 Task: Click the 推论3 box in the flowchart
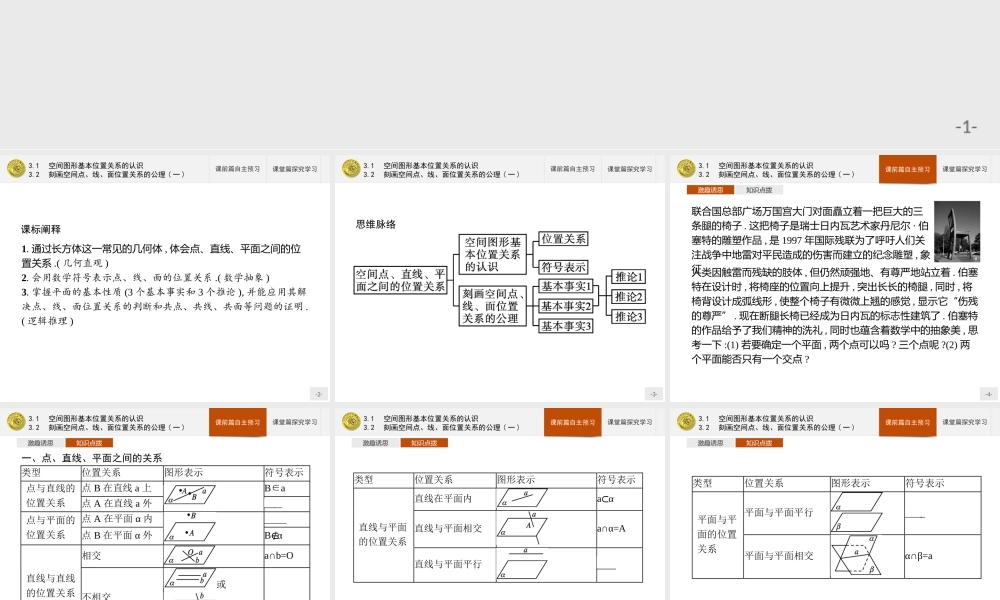(x=629, y=317)
